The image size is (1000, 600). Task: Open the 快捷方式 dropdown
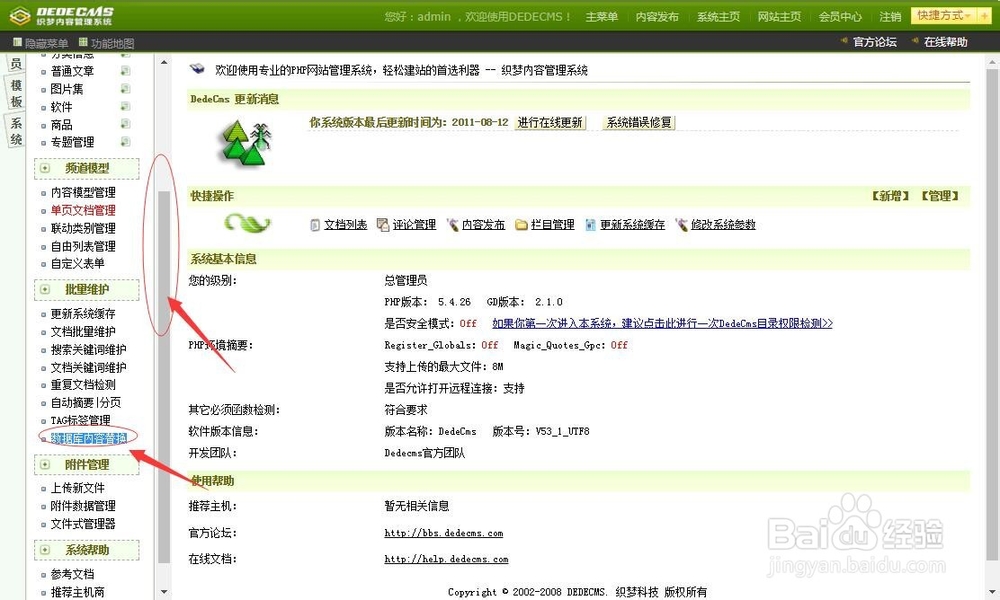pyautogui.click(x=944, y=15)
